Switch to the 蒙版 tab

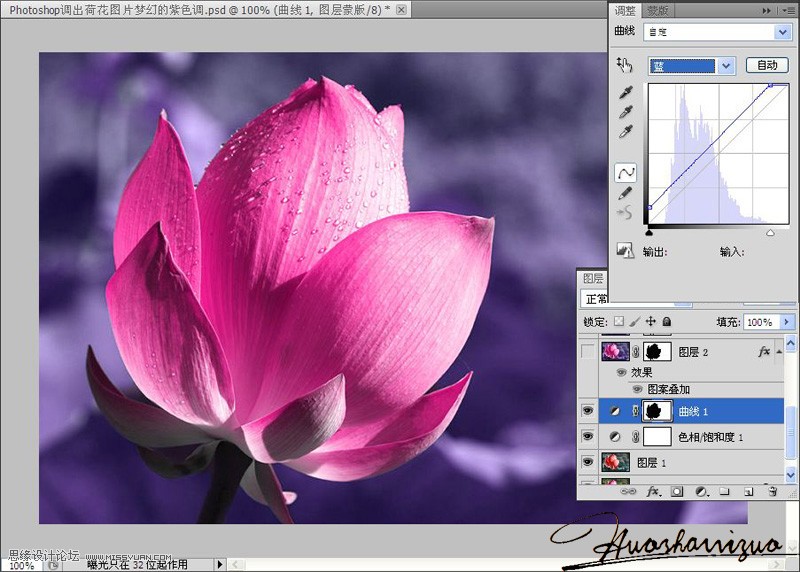coord(657,10)
